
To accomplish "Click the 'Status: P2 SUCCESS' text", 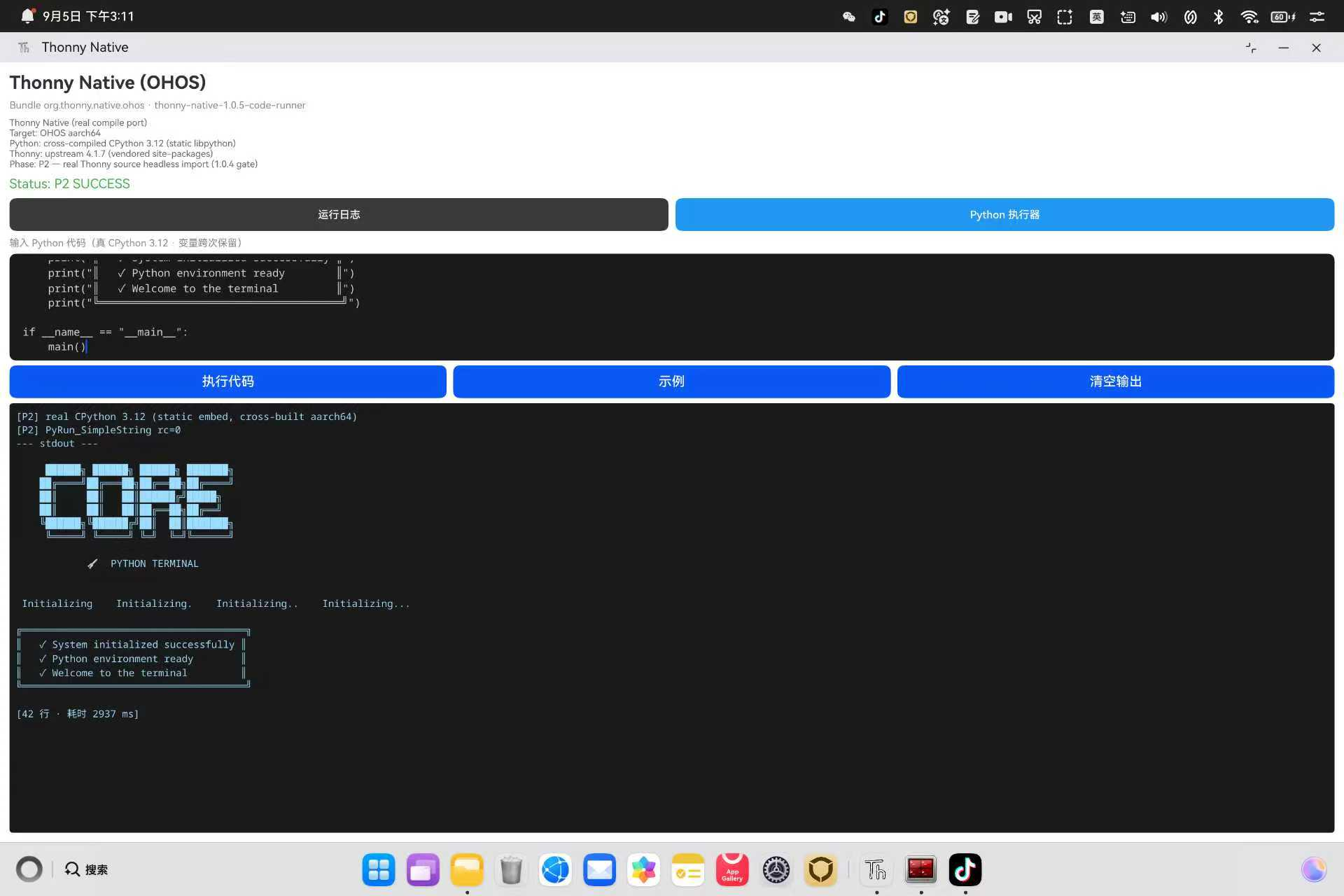I will tap(69, 183).
